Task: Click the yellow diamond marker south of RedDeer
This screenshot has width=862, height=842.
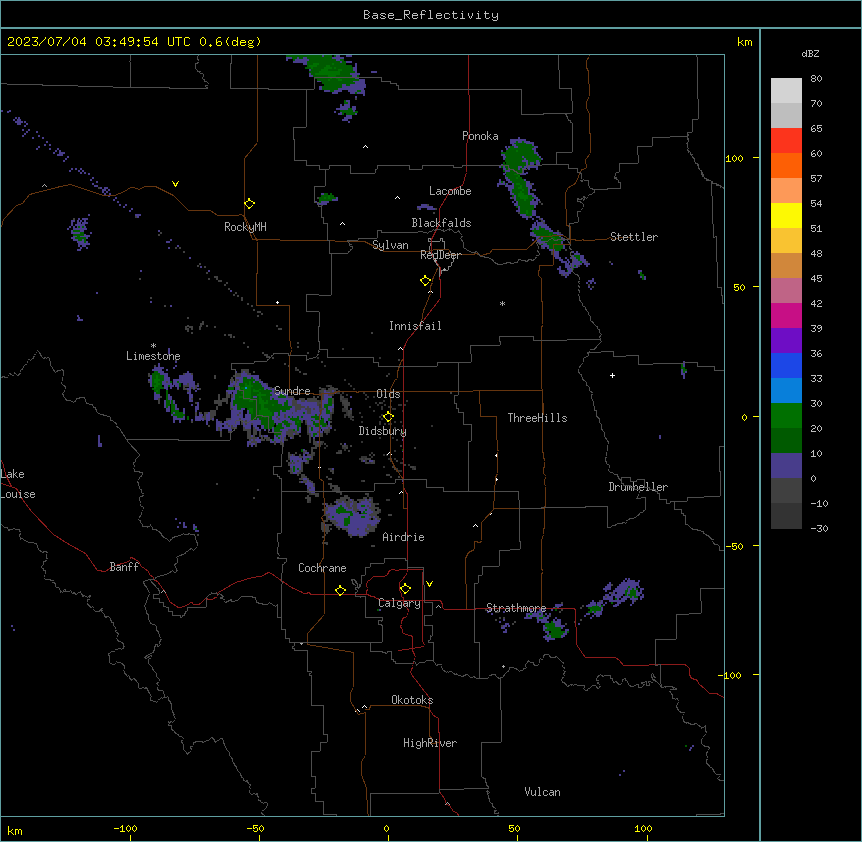Action: 426,281
